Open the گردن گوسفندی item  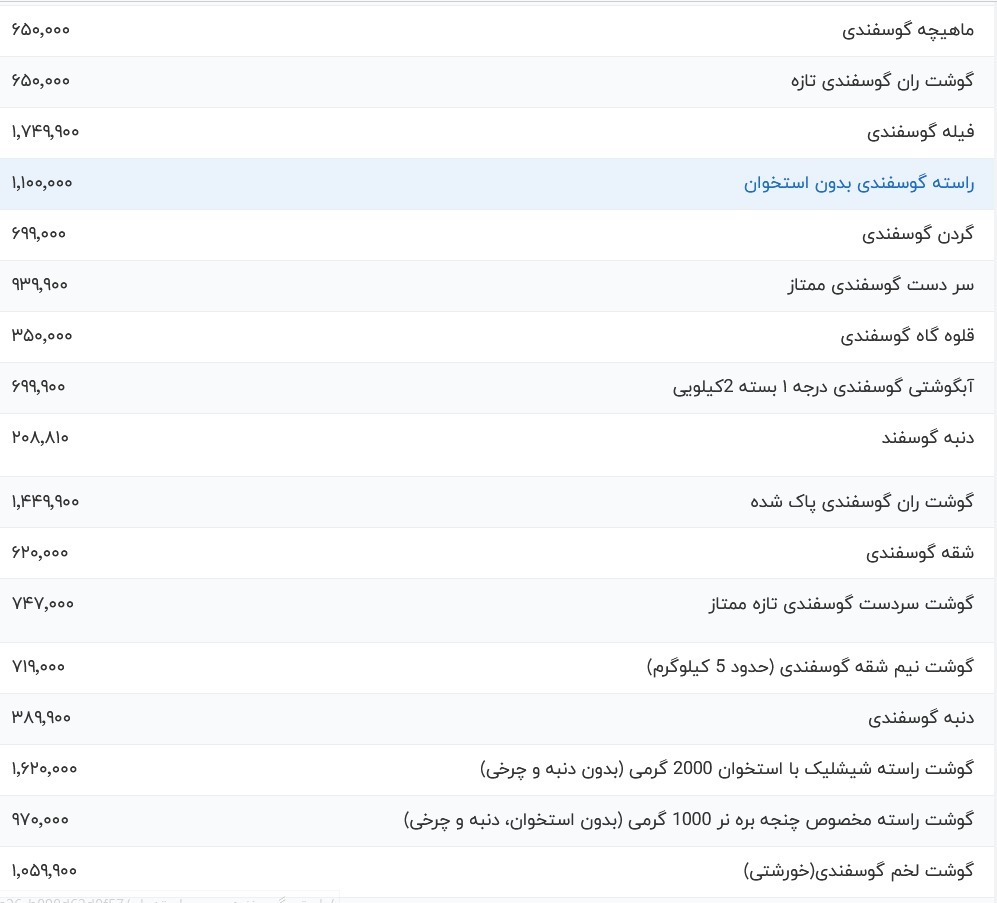(x=500, y=234)
